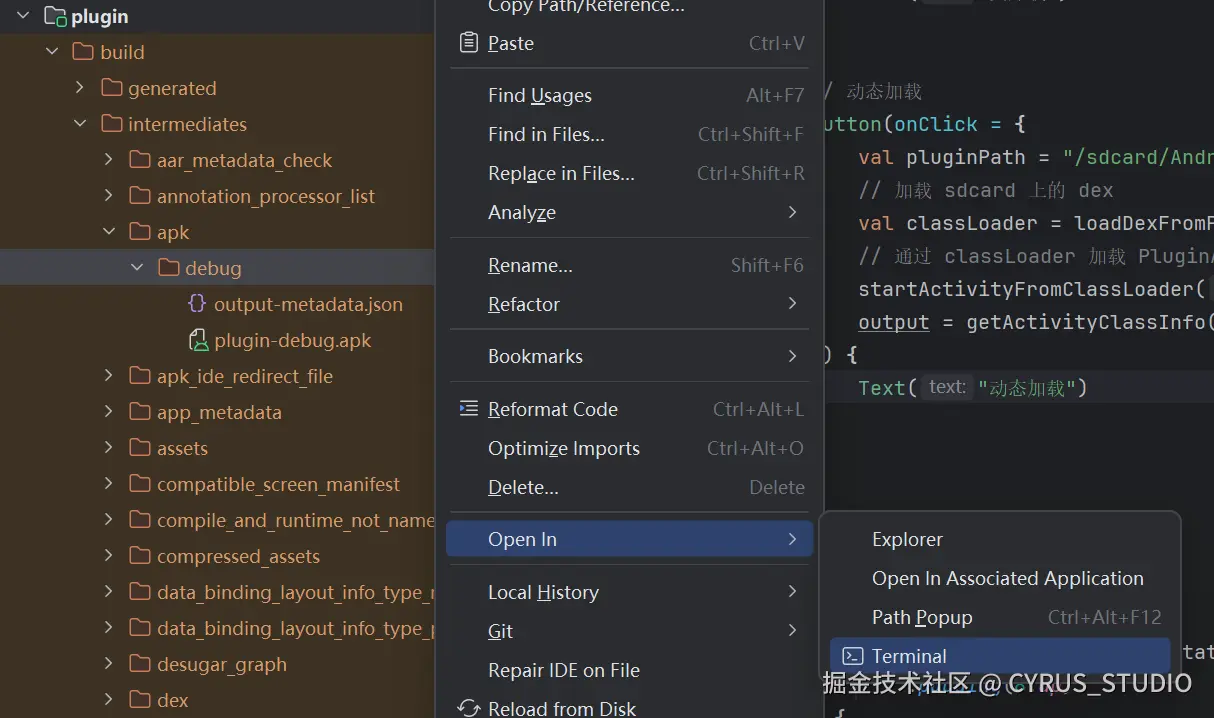Collapse the intermediates folder
This screenshot has width=1214, height=718.
pos(80,124)
